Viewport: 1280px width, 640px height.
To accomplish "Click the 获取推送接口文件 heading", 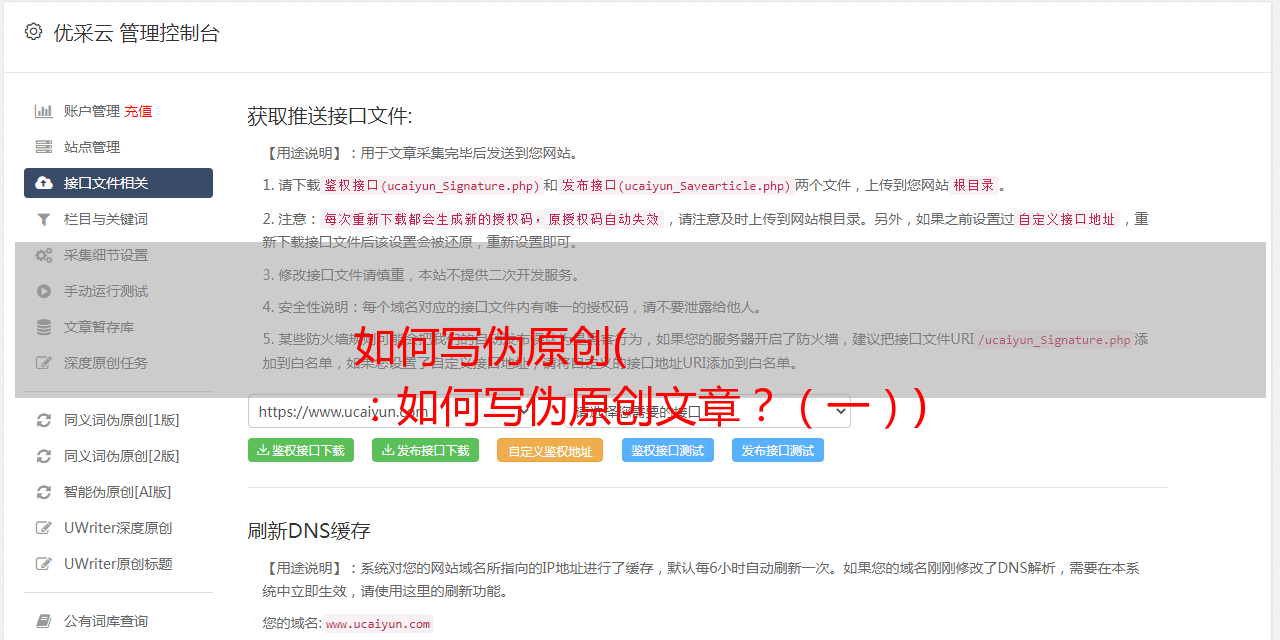I will pos(330,116).
